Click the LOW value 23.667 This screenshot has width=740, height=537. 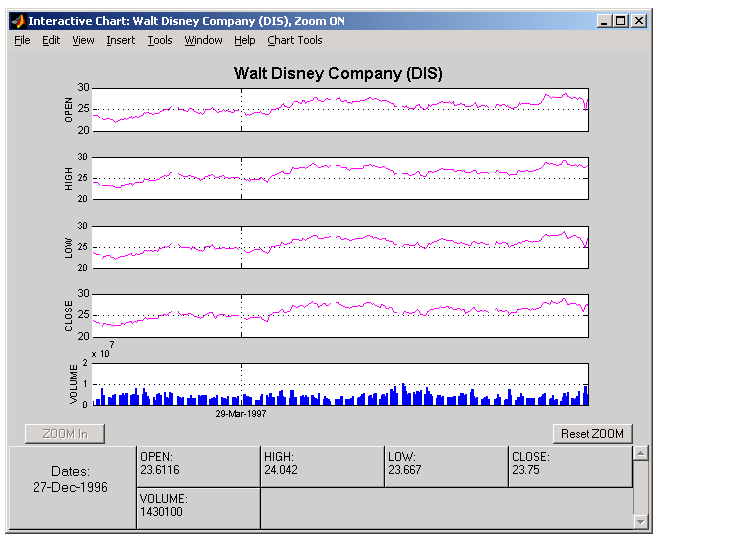pos(404,470)
